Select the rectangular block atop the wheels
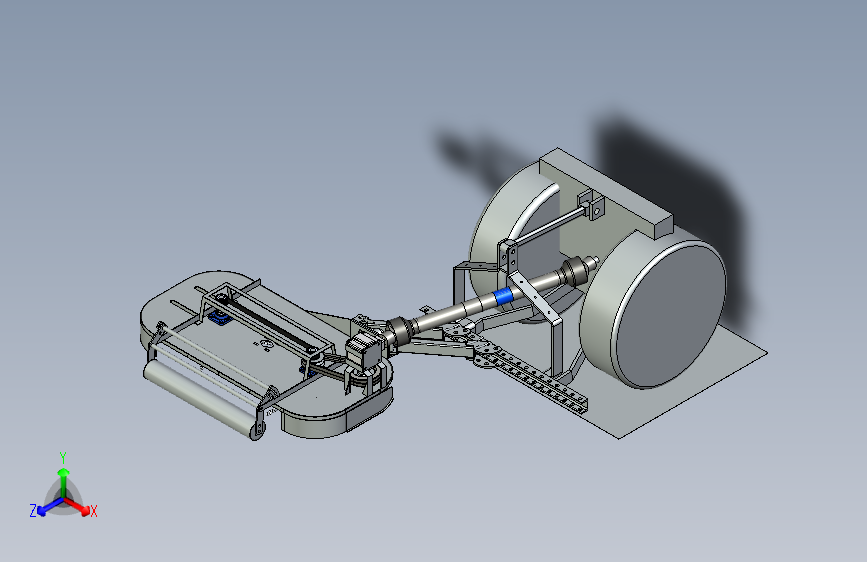Image resolution: width=867 pixels, height=562 pixels. [605, 193]
